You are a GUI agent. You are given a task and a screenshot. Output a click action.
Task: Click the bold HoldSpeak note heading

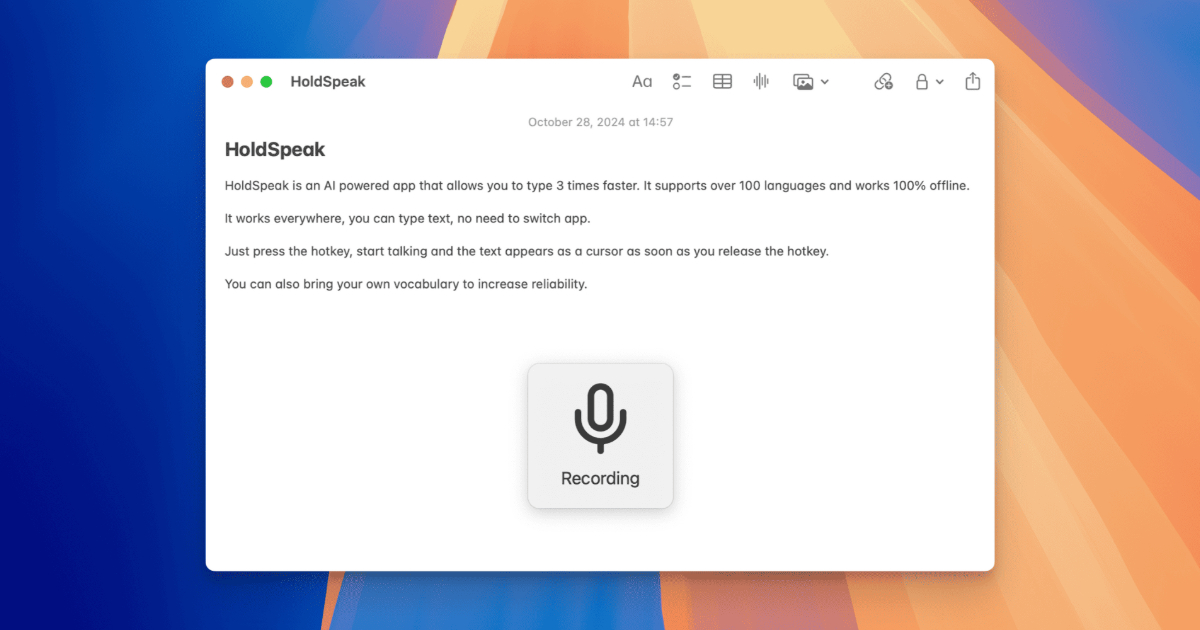(275, 150)
